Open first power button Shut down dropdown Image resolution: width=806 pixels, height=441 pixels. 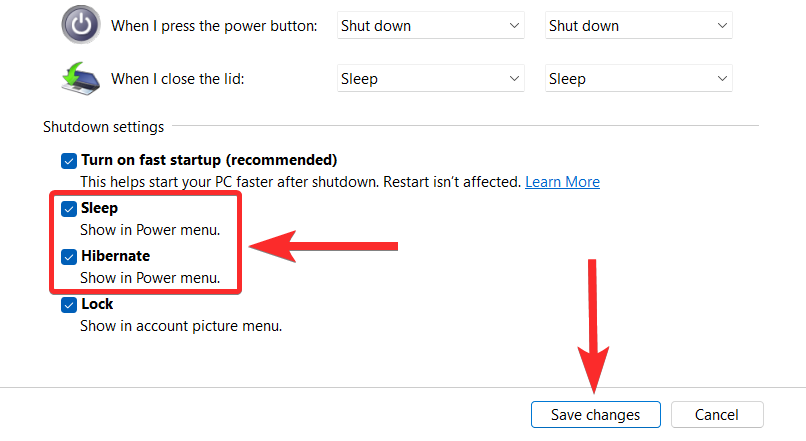pyautogui.click(x=430, y=25)
